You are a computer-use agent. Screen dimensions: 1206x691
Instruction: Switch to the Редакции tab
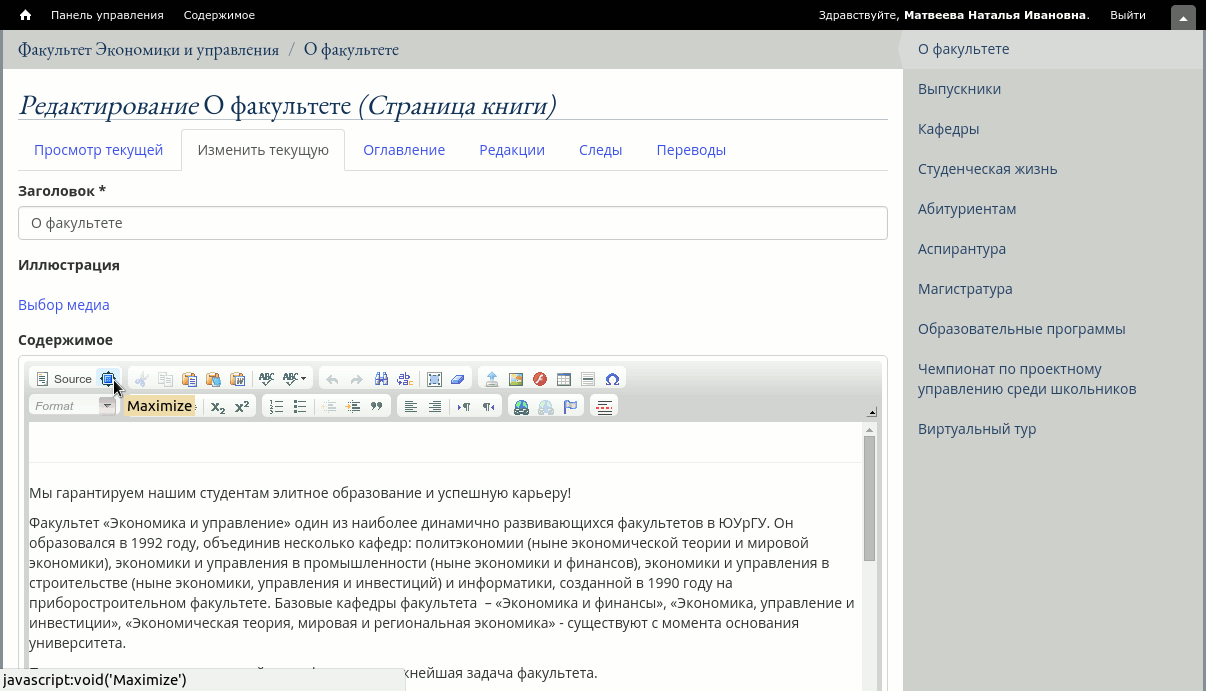pos(511,150)
